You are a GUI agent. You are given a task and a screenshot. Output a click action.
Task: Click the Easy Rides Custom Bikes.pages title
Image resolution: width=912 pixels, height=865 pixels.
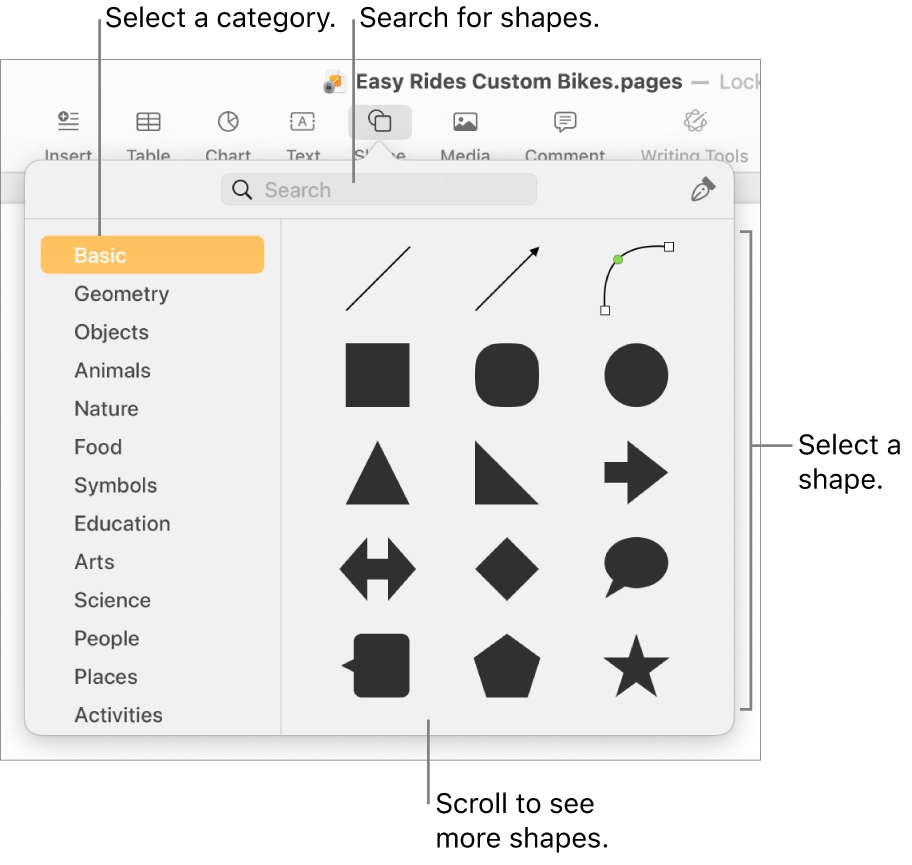click(519, 81)
